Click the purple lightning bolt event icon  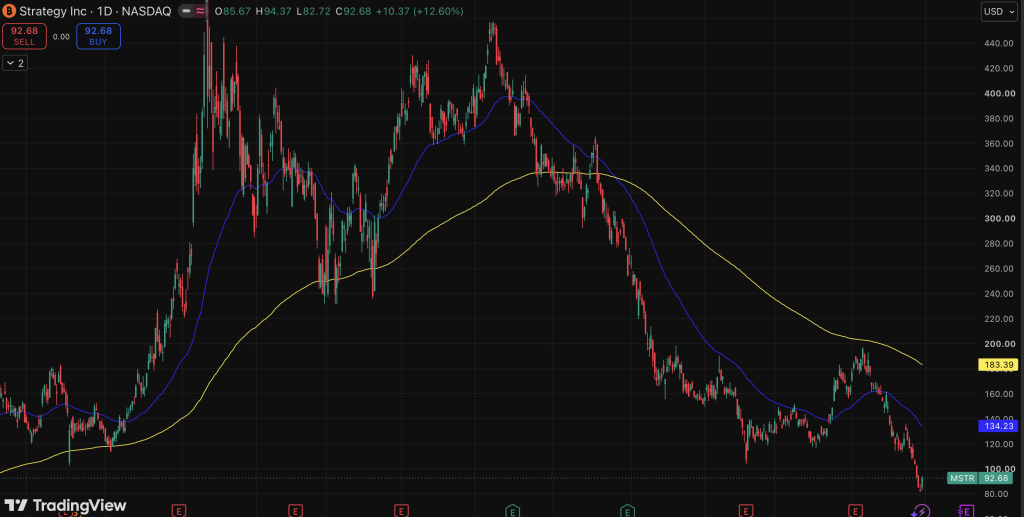(x=921, y=510)
